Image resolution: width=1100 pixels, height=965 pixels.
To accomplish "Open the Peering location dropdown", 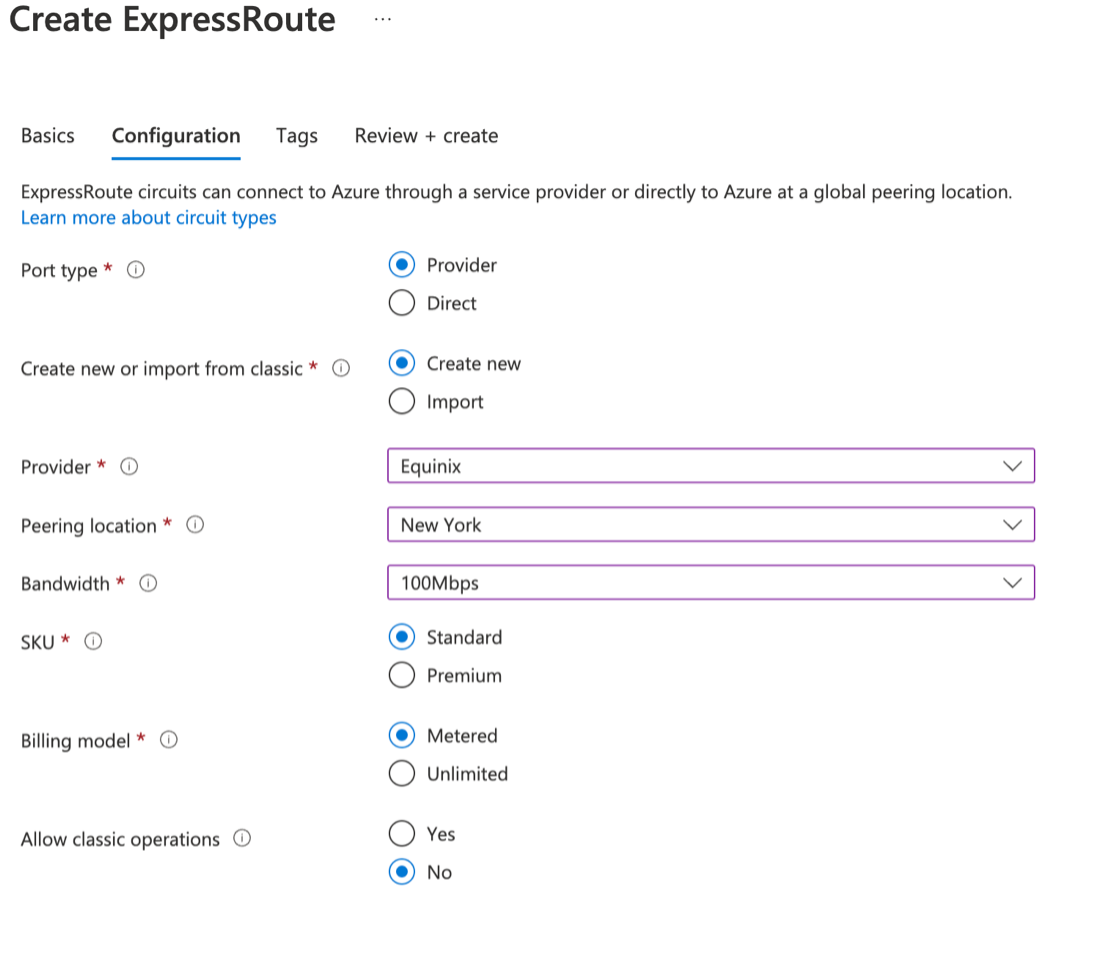I will 710,525.
